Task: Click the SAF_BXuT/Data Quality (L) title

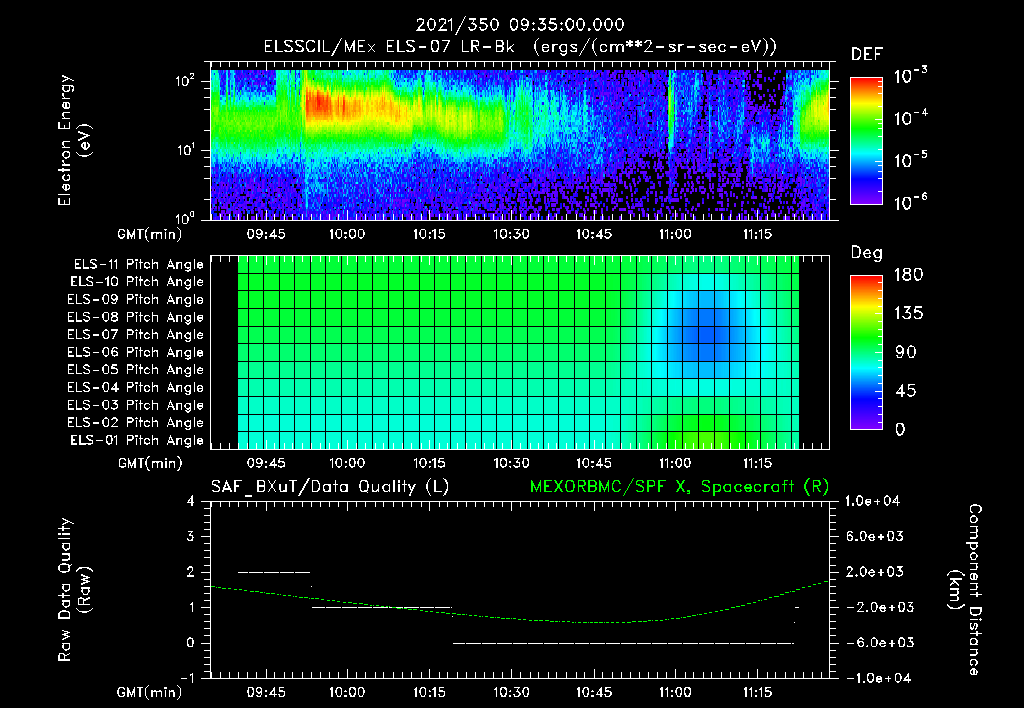Action: coord(330,487)
